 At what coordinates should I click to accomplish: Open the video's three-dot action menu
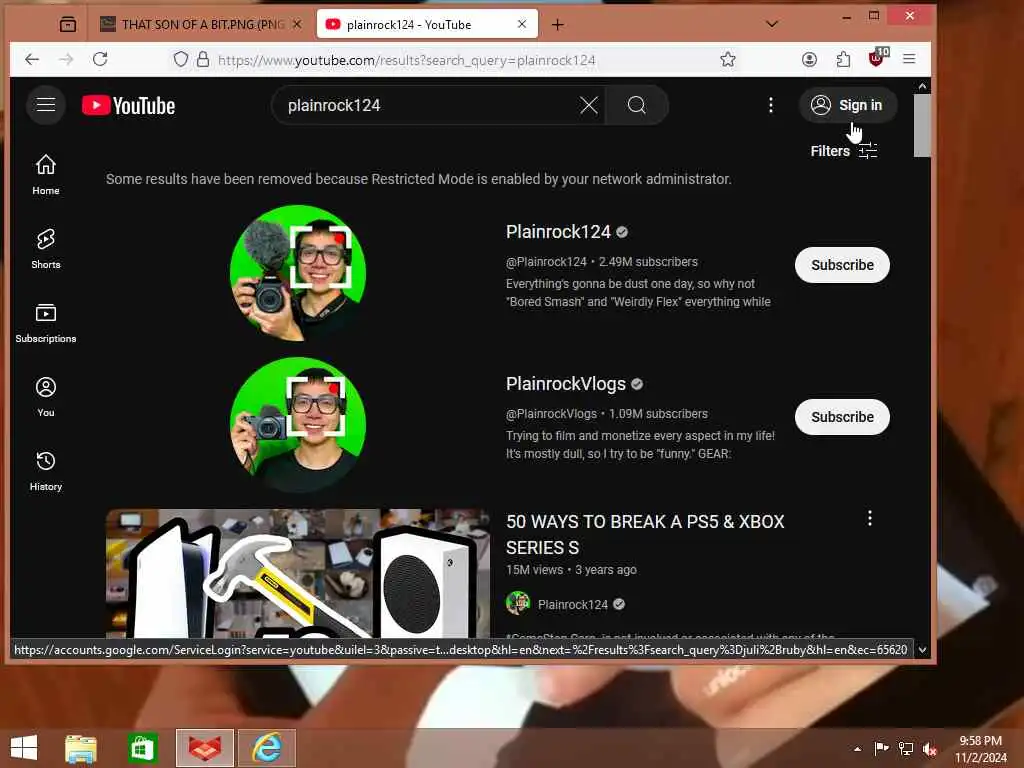(869, 519)
